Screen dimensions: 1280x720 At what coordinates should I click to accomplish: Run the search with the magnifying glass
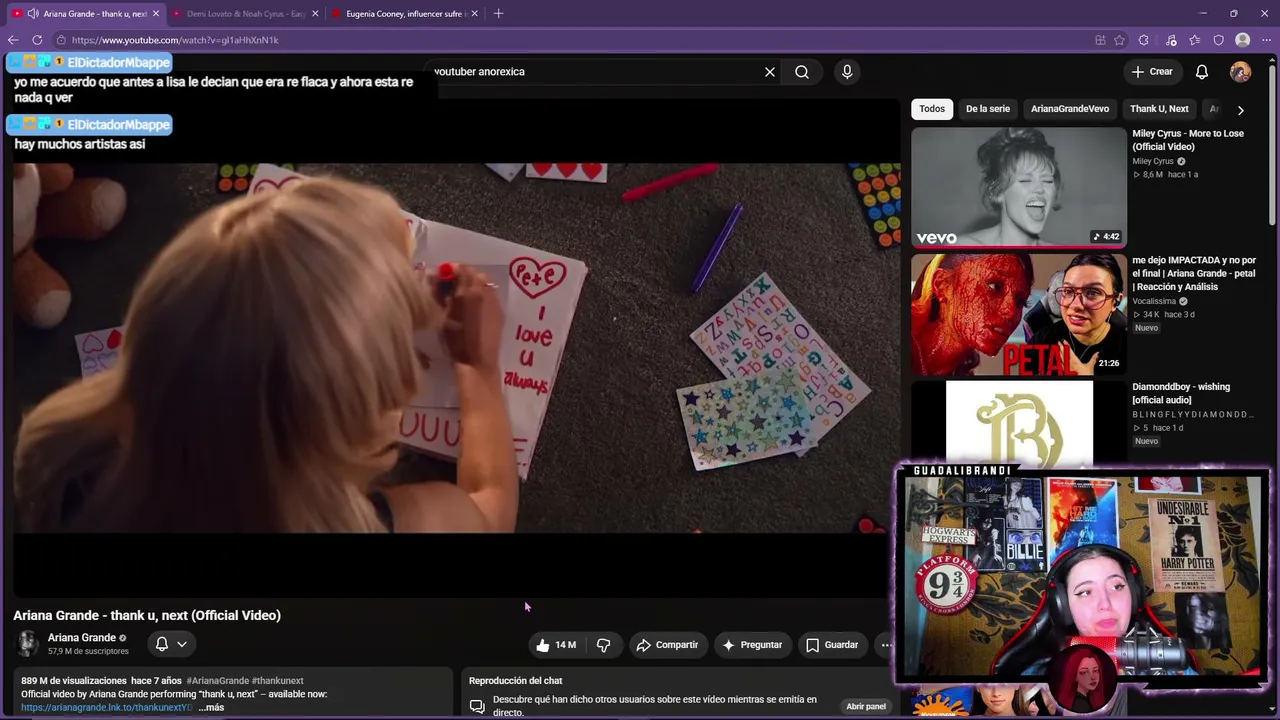click(x=802, y=72)
